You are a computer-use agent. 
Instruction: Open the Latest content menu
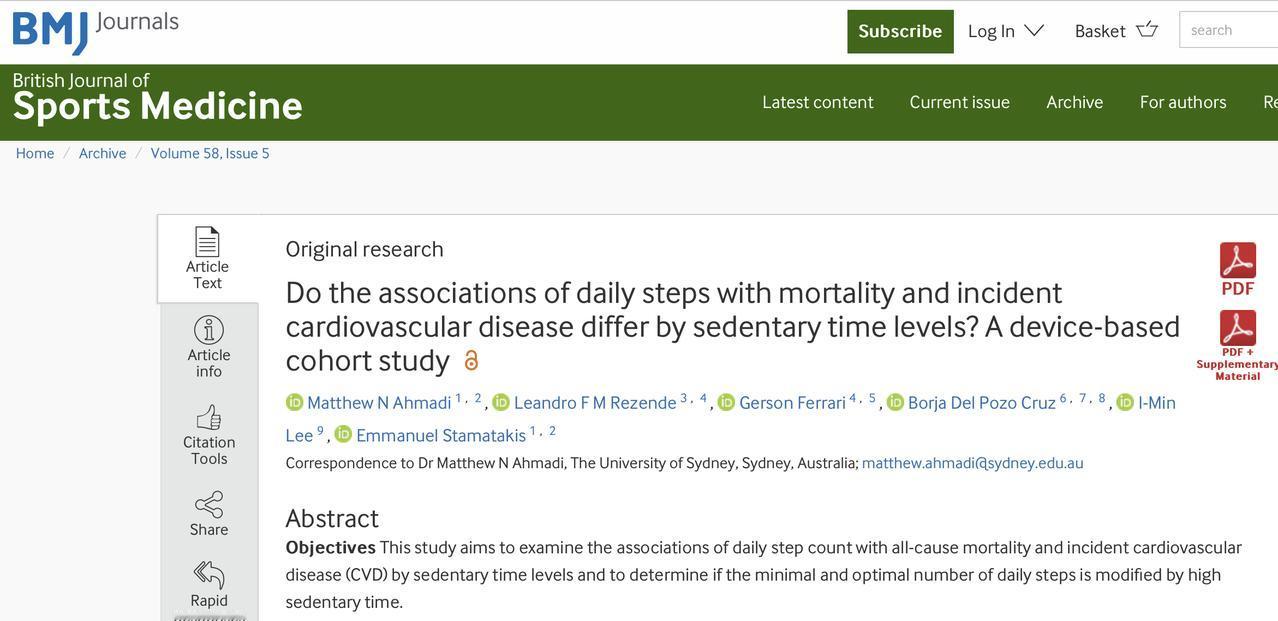tap(818, 102)
